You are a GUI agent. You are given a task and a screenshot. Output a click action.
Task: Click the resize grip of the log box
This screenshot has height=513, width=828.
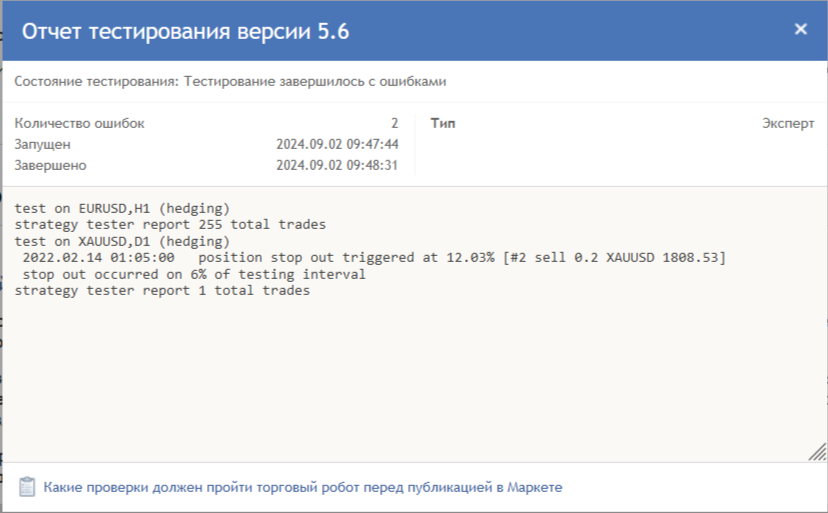pyautogui.click(x=817, y=452)
